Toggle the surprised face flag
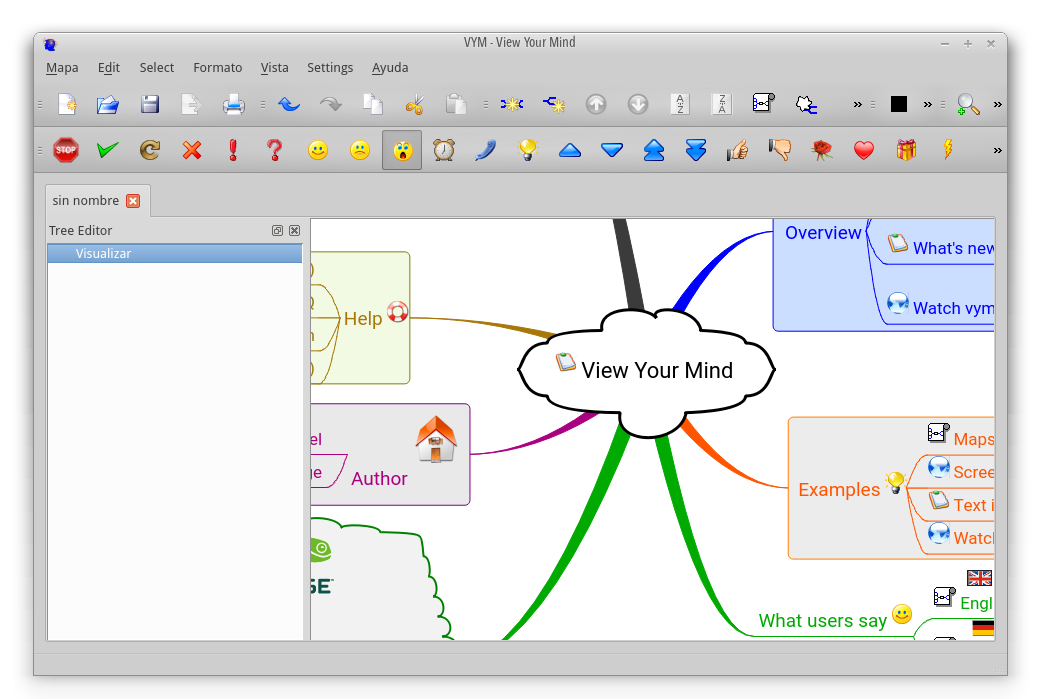The image size is (1041, 699). pyautogui.click(x=402, y=150)
